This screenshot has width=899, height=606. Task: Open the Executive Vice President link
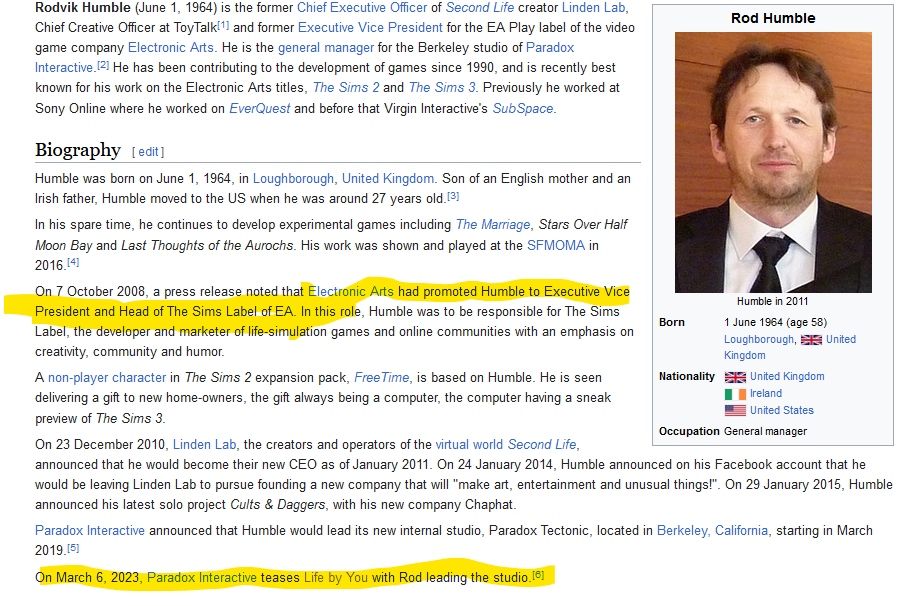370,28
